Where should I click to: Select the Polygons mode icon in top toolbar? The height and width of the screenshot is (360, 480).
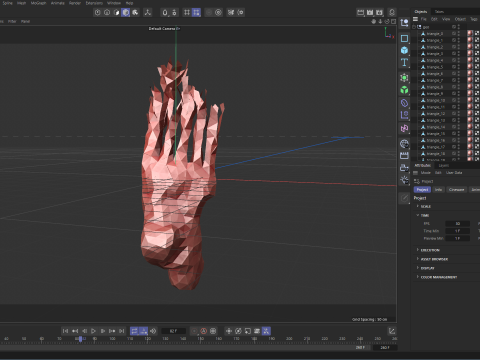(x=116, y=13)
